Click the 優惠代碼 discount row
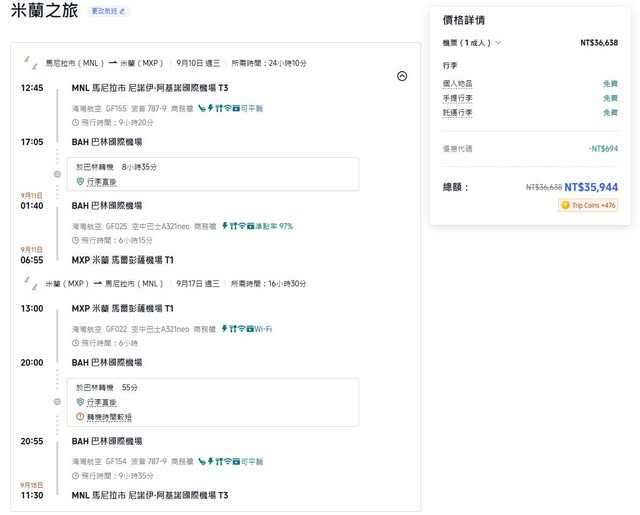 pyautogui.click(x=457, y=148)
